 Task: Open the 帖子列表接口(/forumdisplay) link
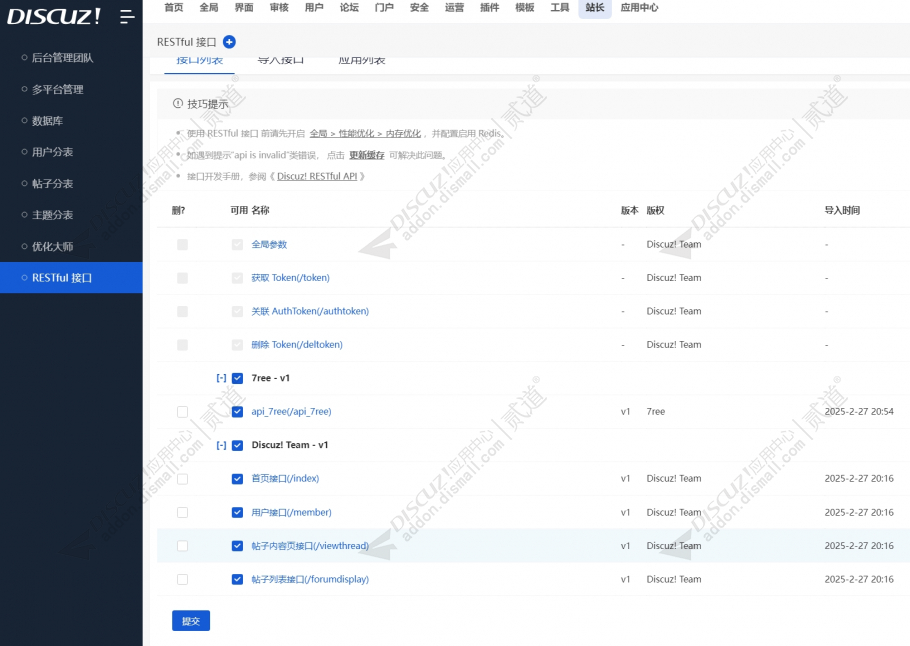(310, 579)
